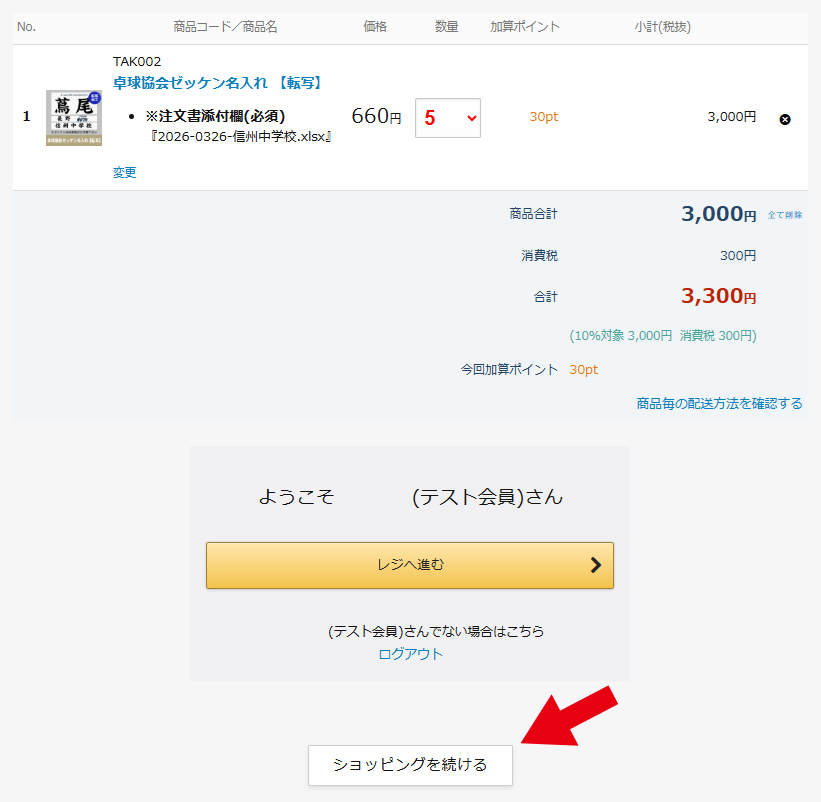Screen dimensions: 821x802
Task: Open the ゼッケン product thumbnail image
Action: click(x=73, y=118)
